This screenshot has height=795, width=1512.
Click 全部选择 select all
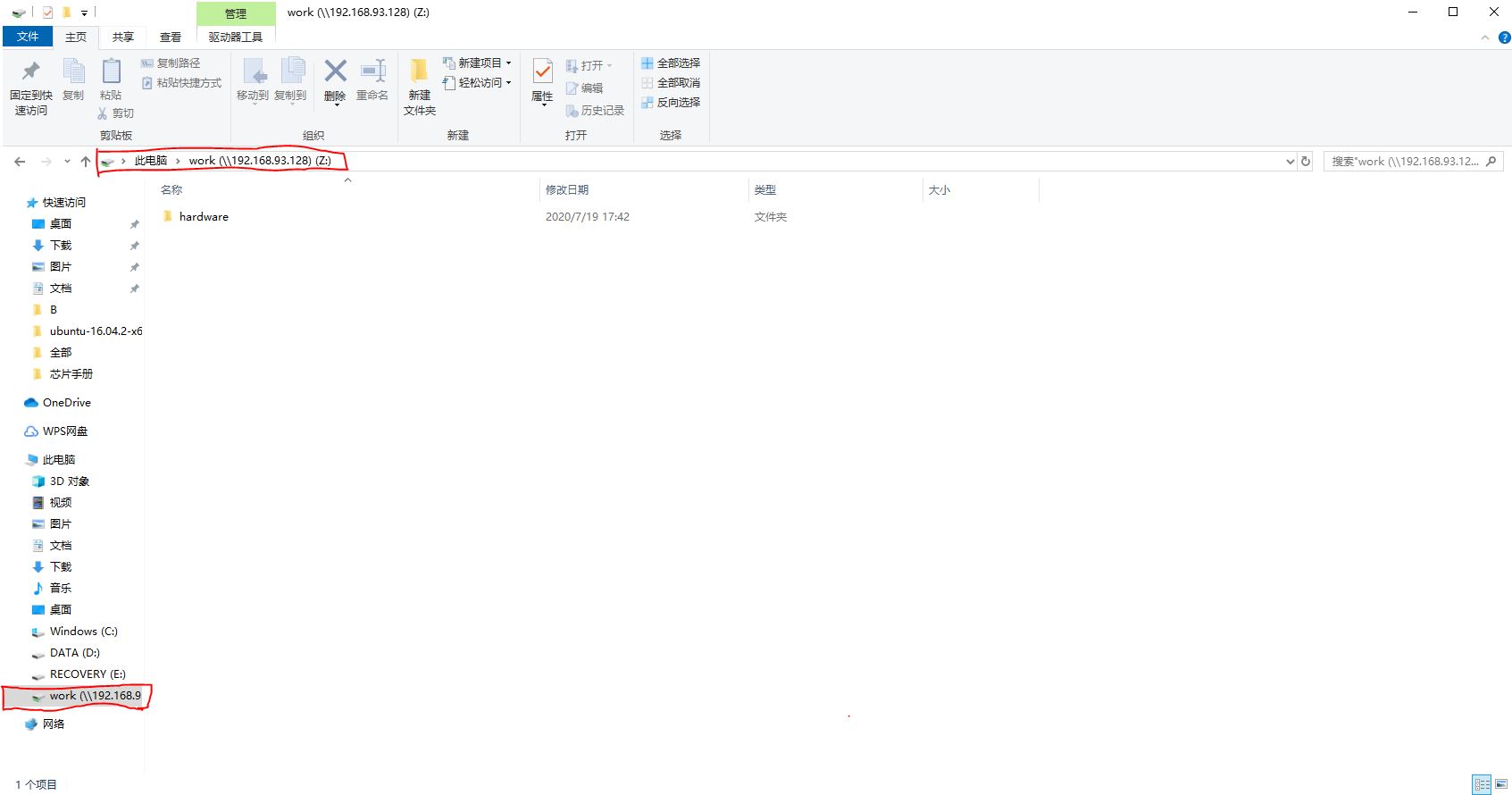[x=671, y=63]
